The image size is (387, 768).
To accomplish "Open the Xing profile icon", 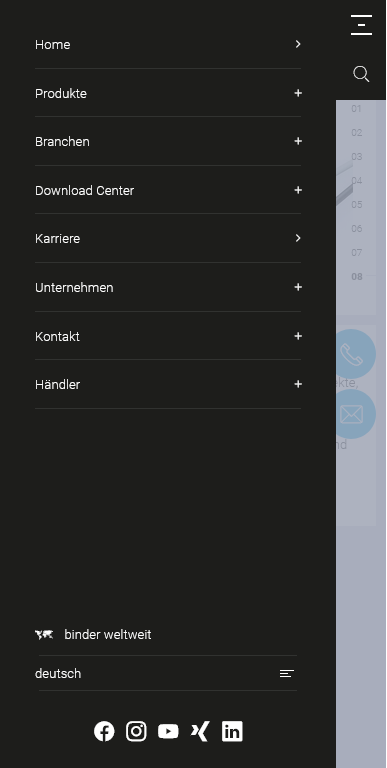I will pyautogui.click(x=200, y=731).
